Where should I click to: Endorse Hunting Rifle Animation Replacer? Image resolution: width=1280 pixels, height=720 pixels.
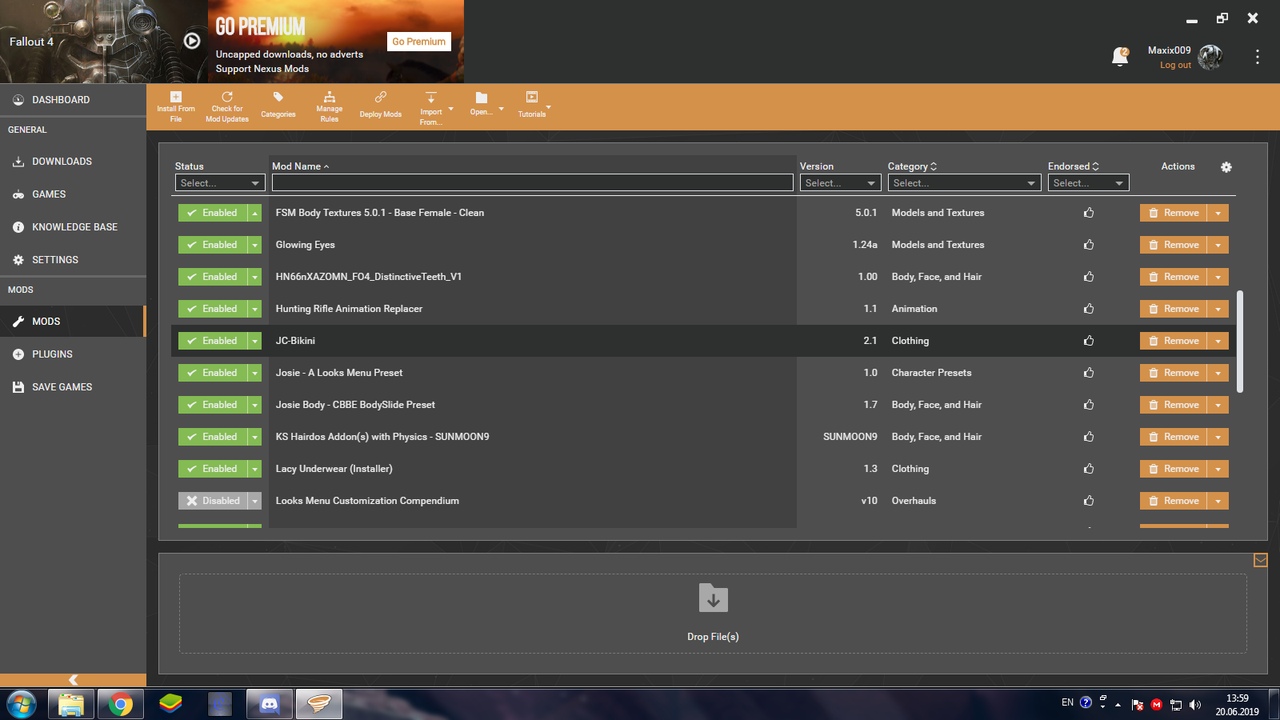click(1089, 309)
